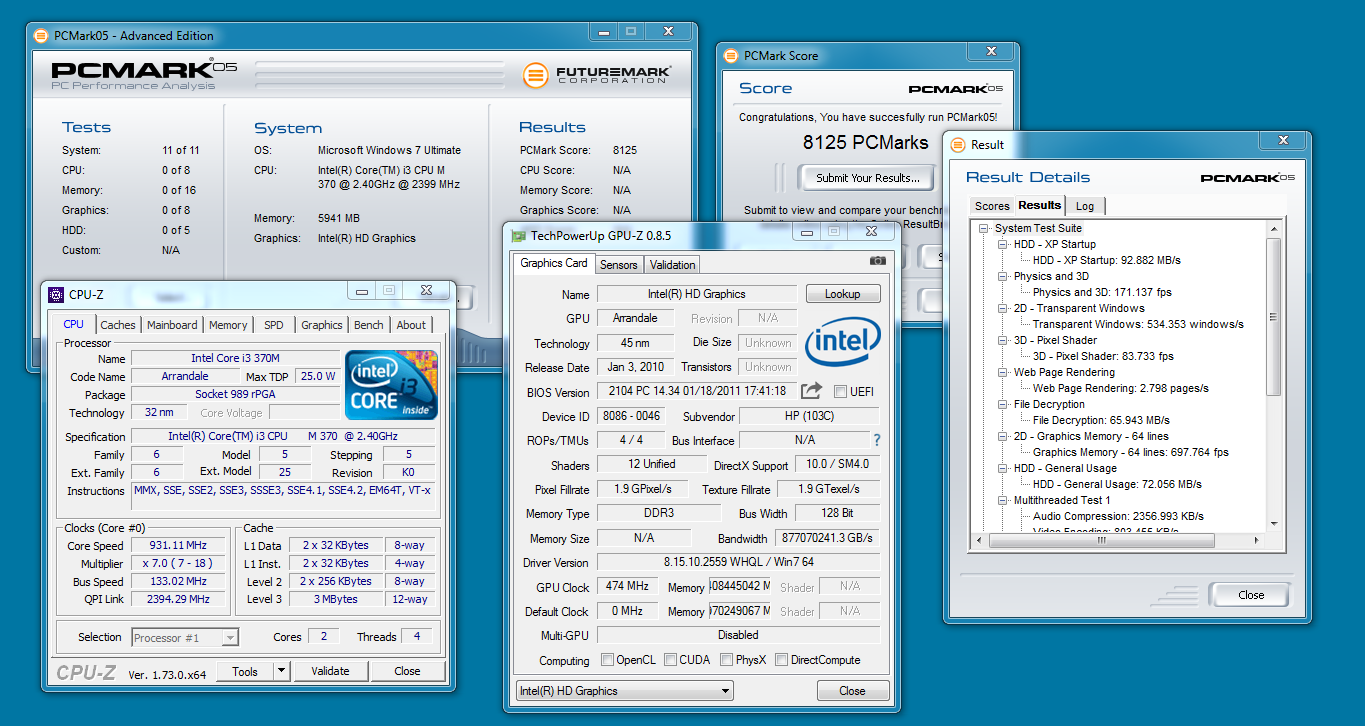Check the OpenCL computing checkbox
The height and width of the screenshot is (726, 1365).
point(608,660)
